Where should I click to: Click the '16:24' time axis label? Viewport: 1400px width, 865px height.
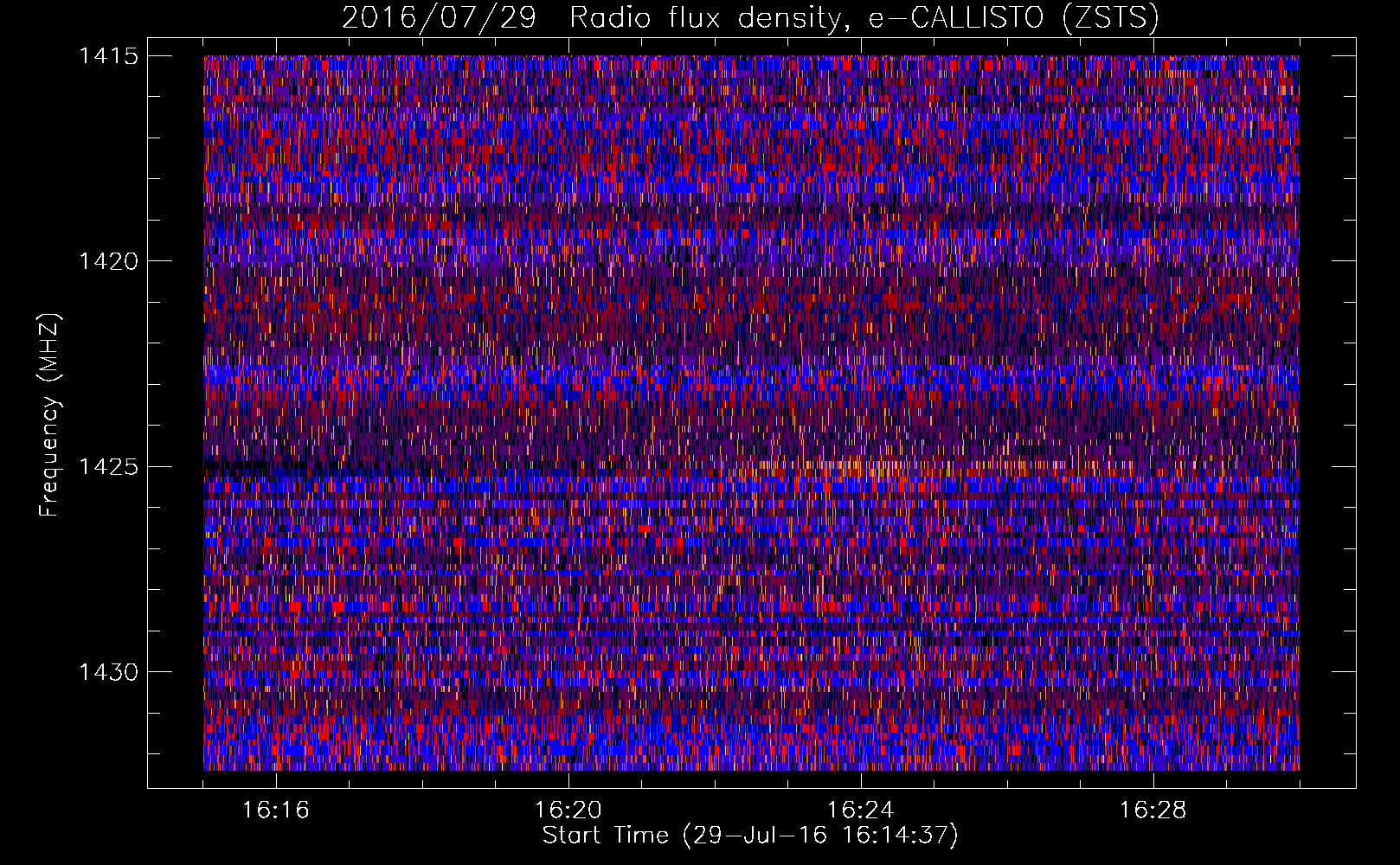pyautogui.click(x=861, y=811)
